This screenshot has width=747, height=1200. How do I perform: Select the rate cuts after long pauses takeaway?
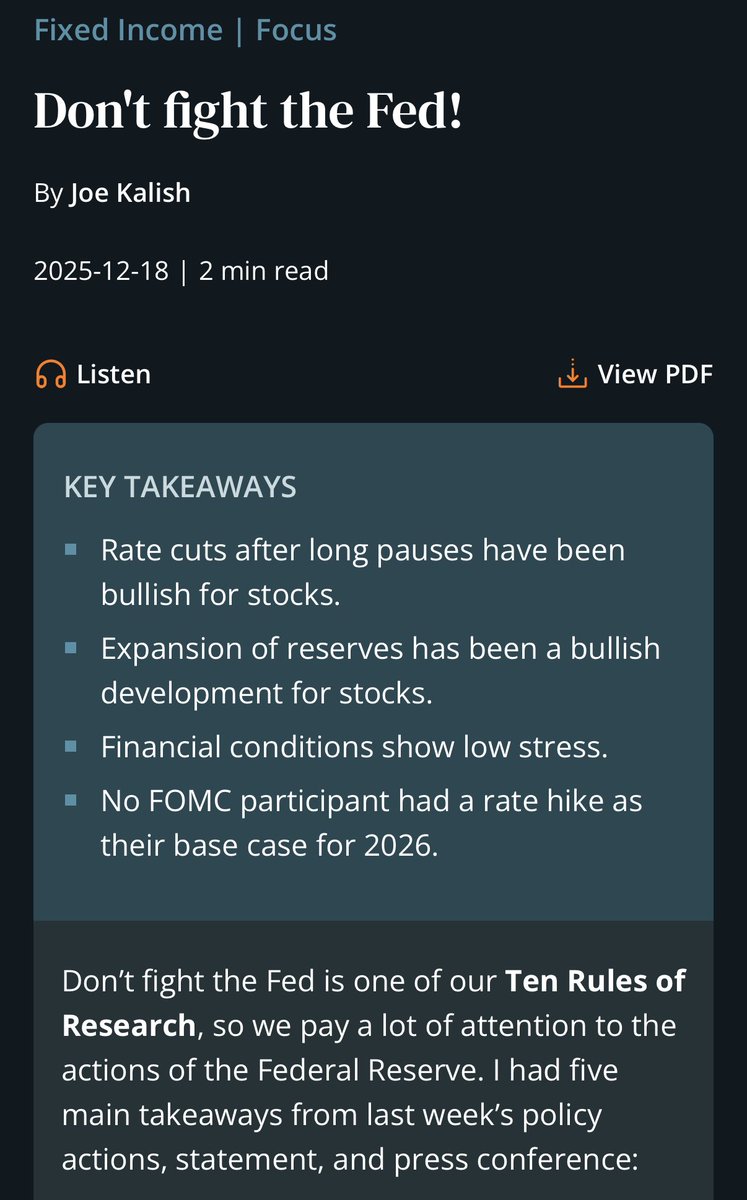(x=362, y=572)
